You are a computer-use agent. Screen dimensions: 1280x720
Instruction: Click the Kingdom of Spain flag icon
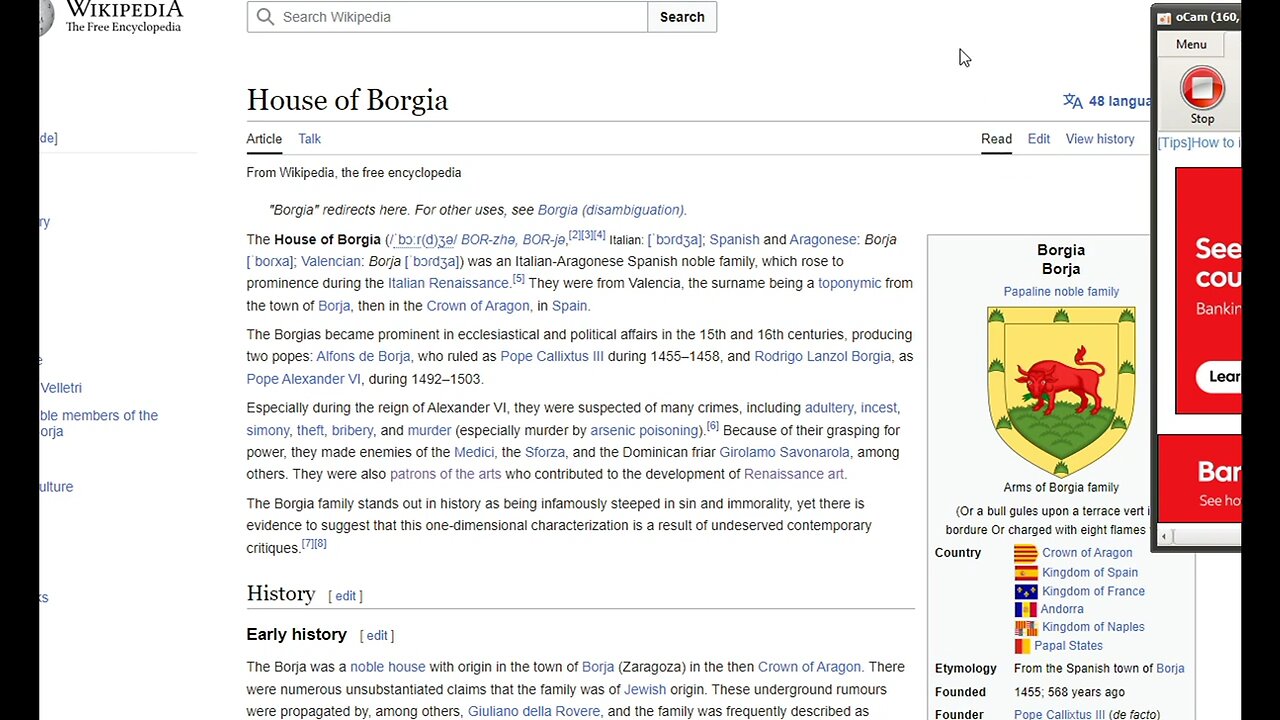pos(1026,573)
